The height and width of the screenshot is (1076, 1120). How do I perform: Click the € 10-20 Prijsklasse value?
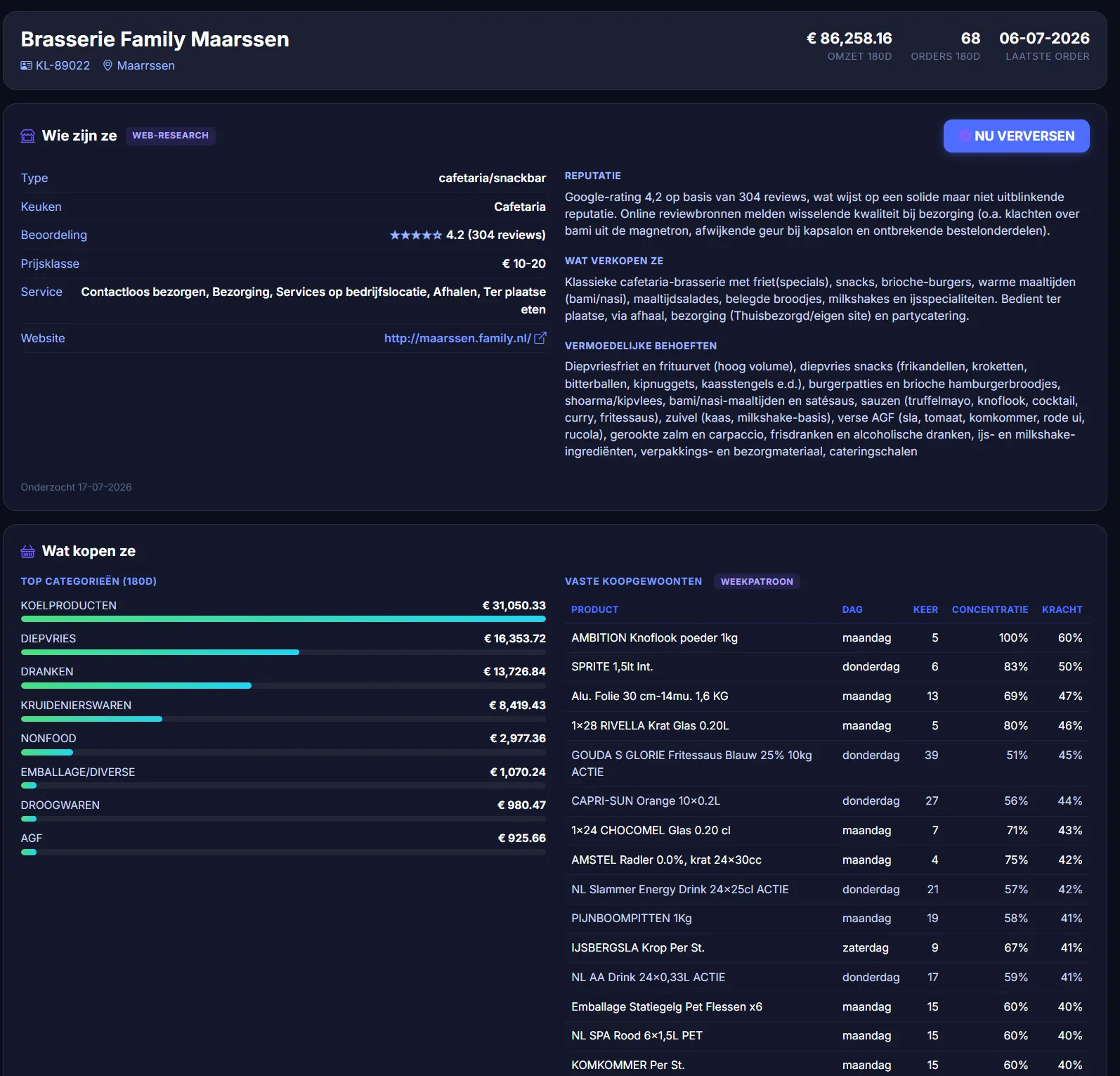pos(523,264)
